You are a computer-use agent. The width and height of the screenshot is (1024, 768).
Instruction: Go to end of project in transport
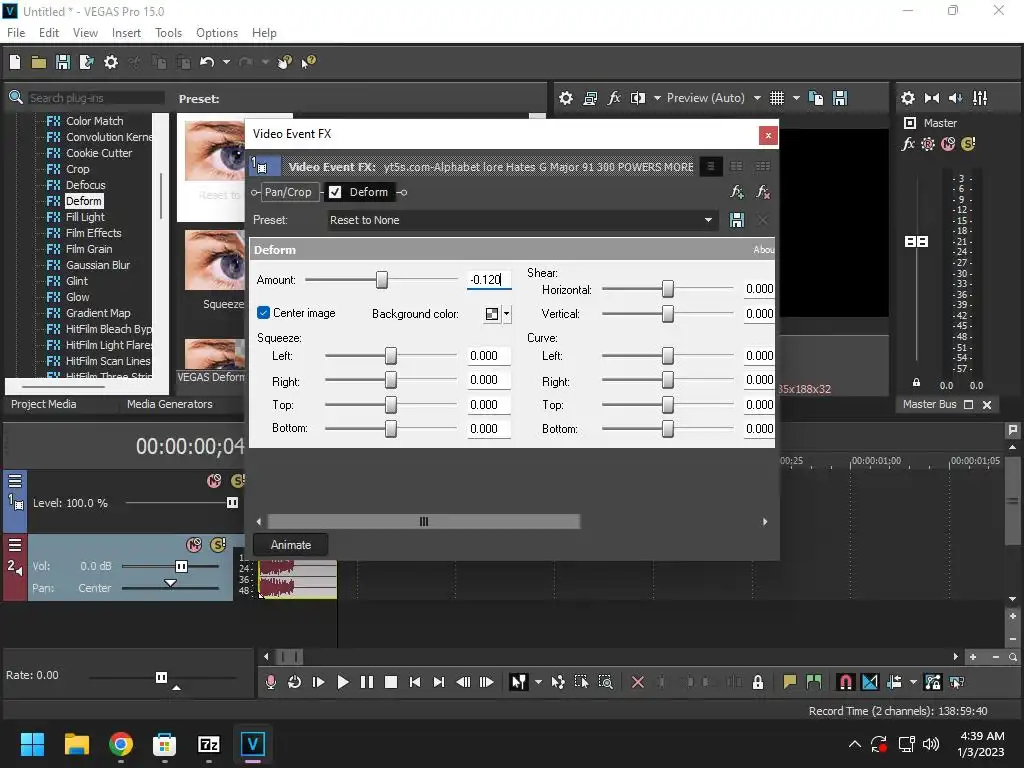click(x=439, y=682)
